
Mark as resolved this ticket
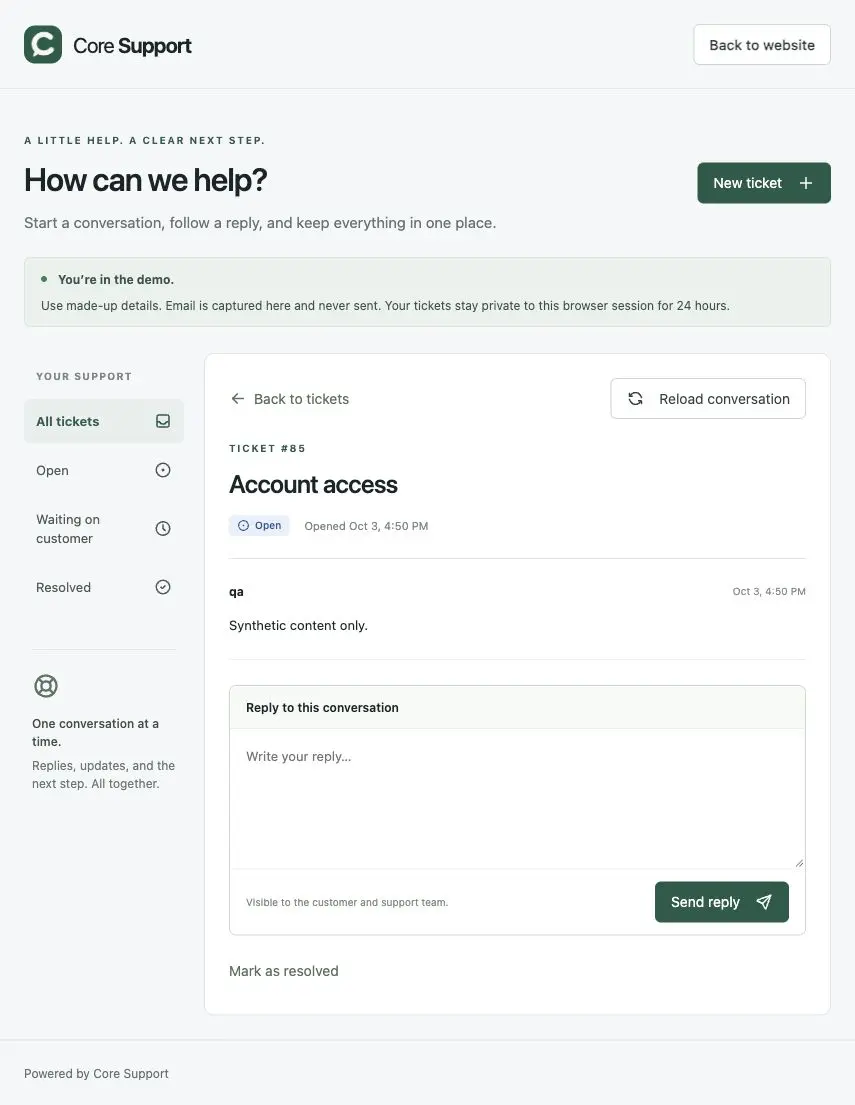(283, 971)
